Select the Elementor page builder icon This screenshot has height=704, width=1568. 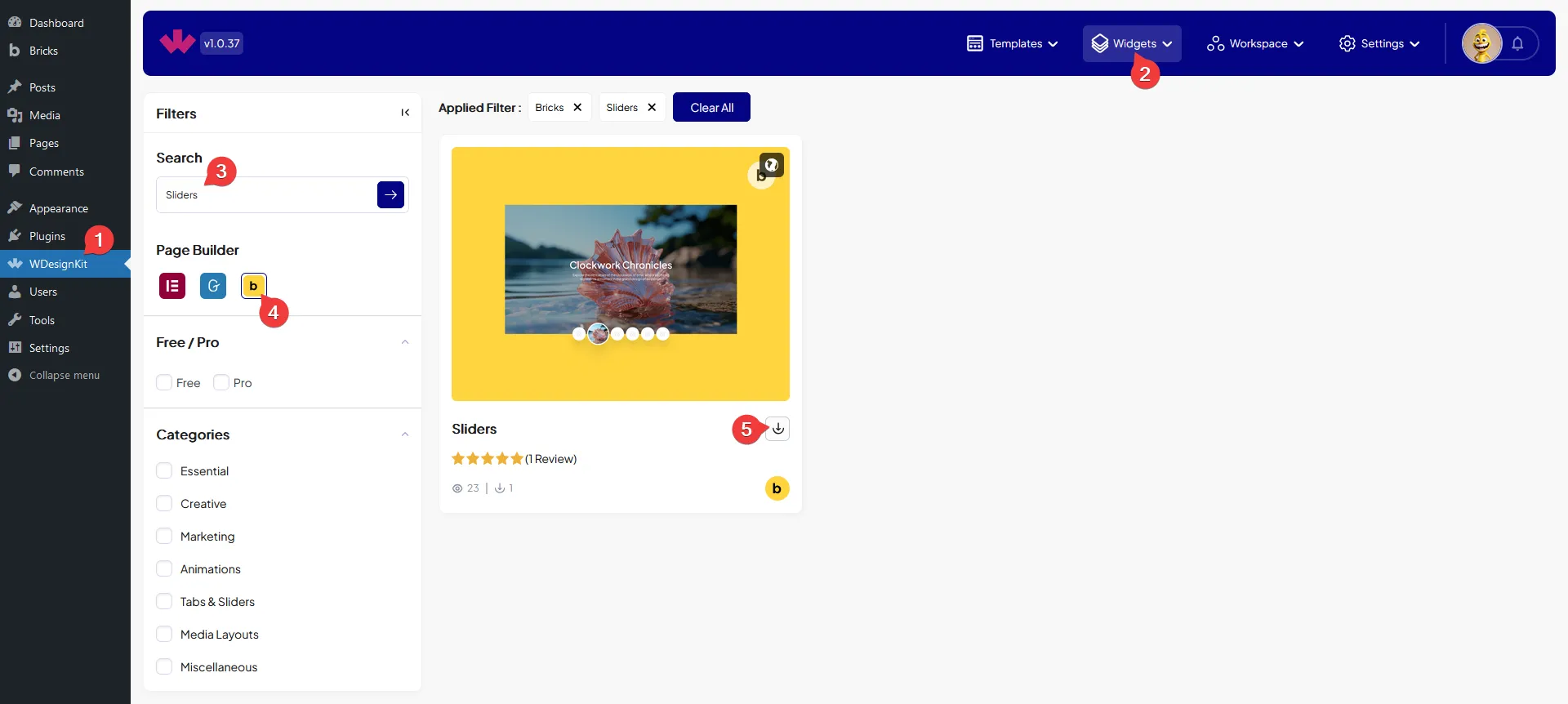[x=172, y=286]
